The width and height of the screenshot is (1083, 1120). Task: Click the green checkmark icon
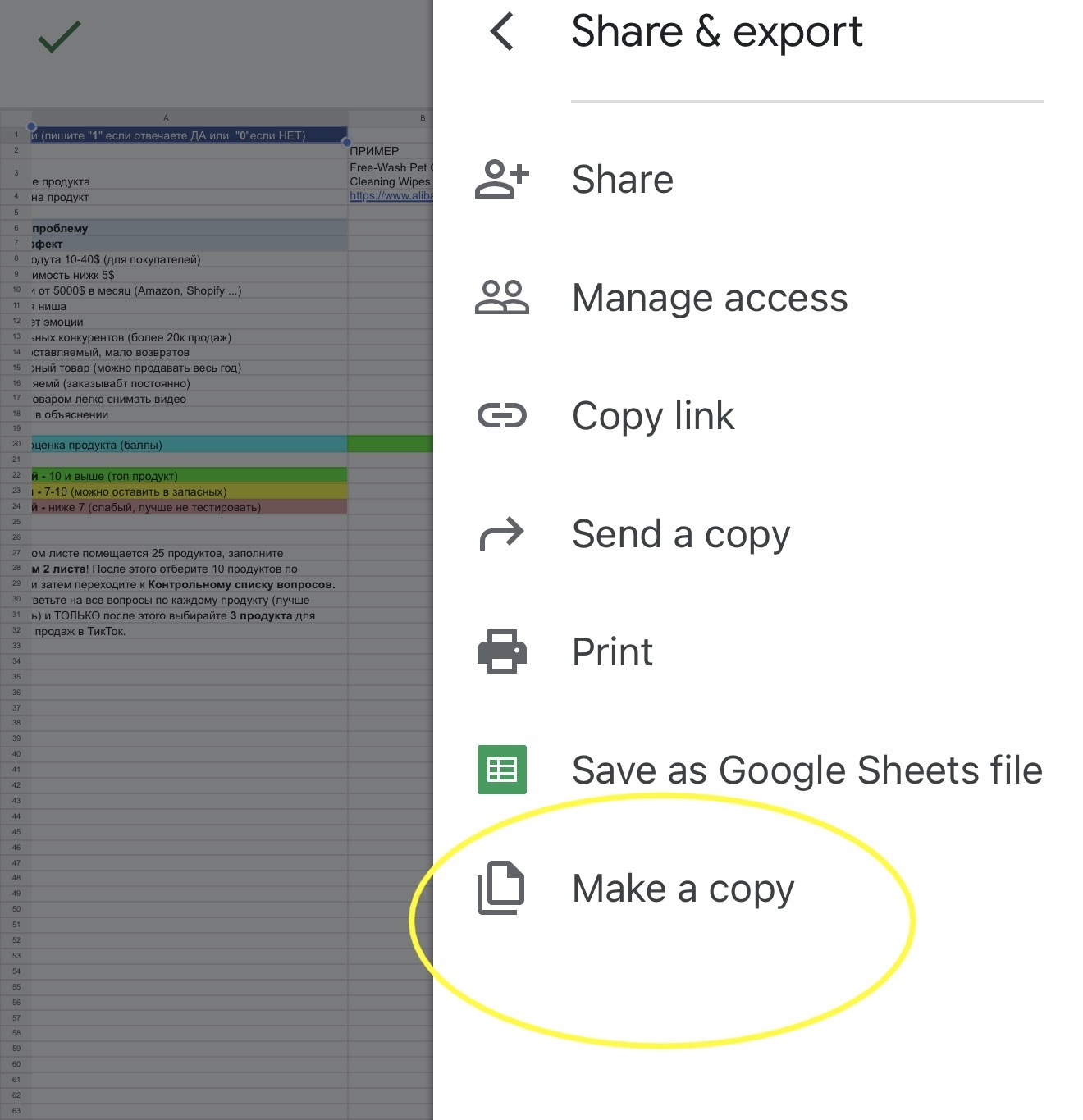point(59,37)
